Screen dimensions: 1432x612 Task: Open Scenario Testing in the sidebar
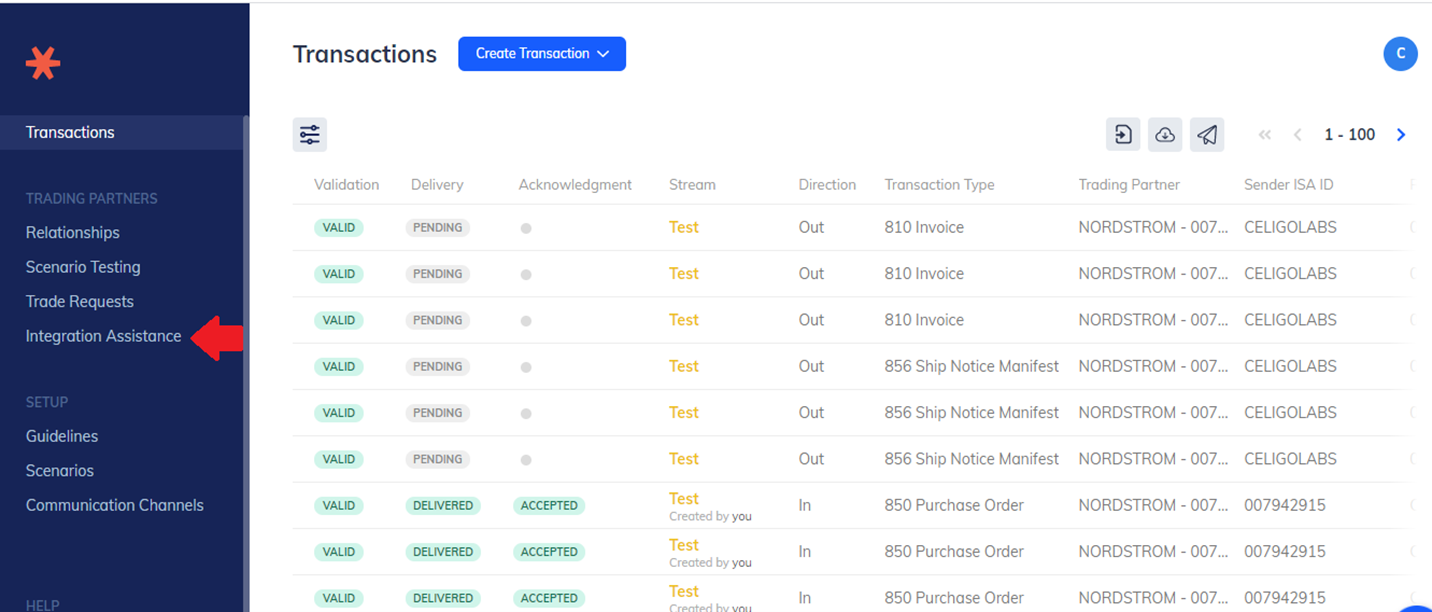(83, 267)
